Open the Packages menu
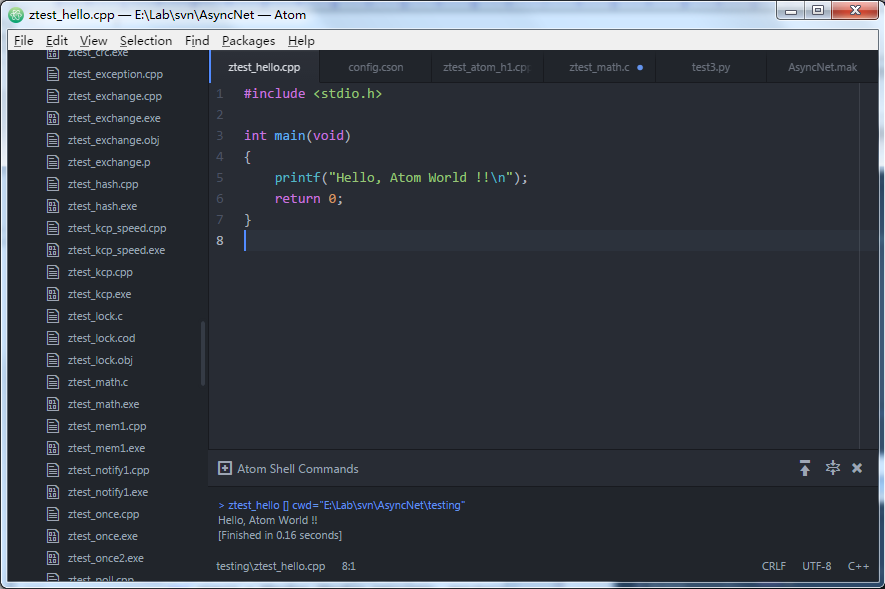Image resolution: width=885 pixels, height=589 pixels. click(x=248, y=41)
